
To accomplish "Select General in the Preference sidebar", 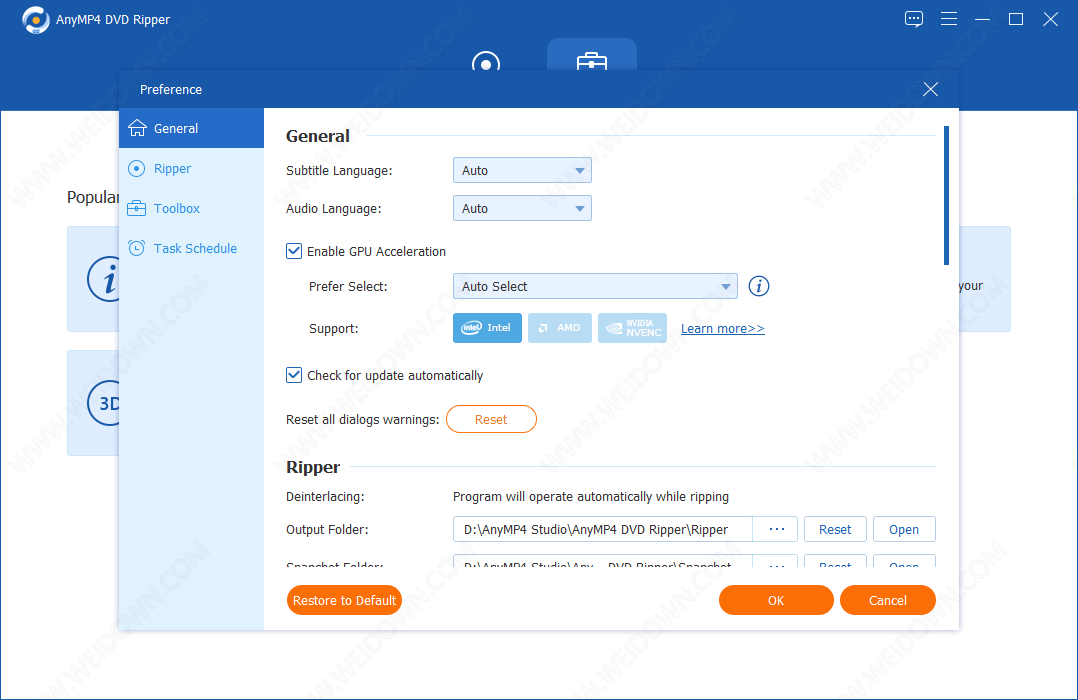I will point(191,128).
